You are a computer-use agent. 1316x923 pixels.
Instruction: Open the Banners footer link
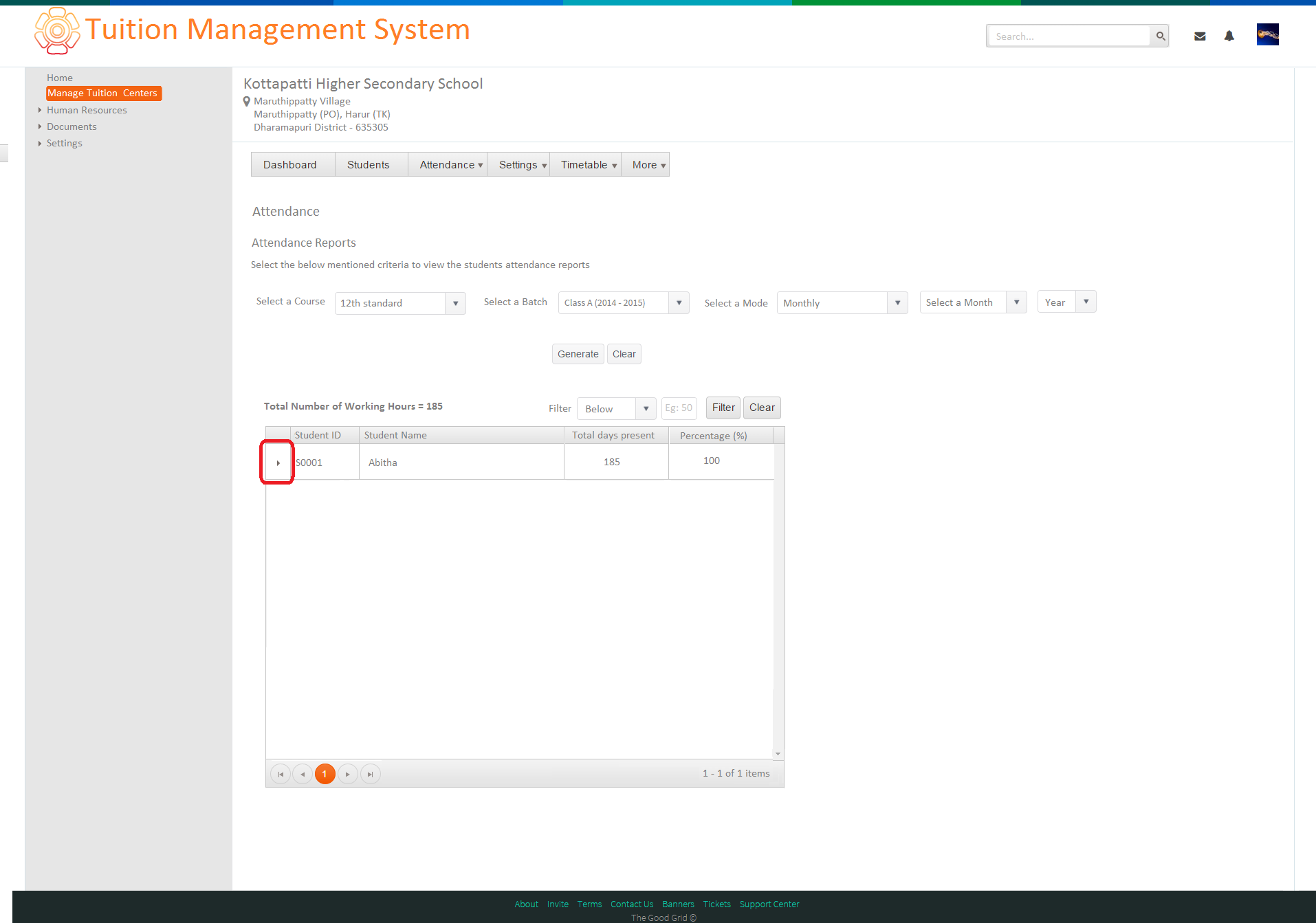coord(678,904)
